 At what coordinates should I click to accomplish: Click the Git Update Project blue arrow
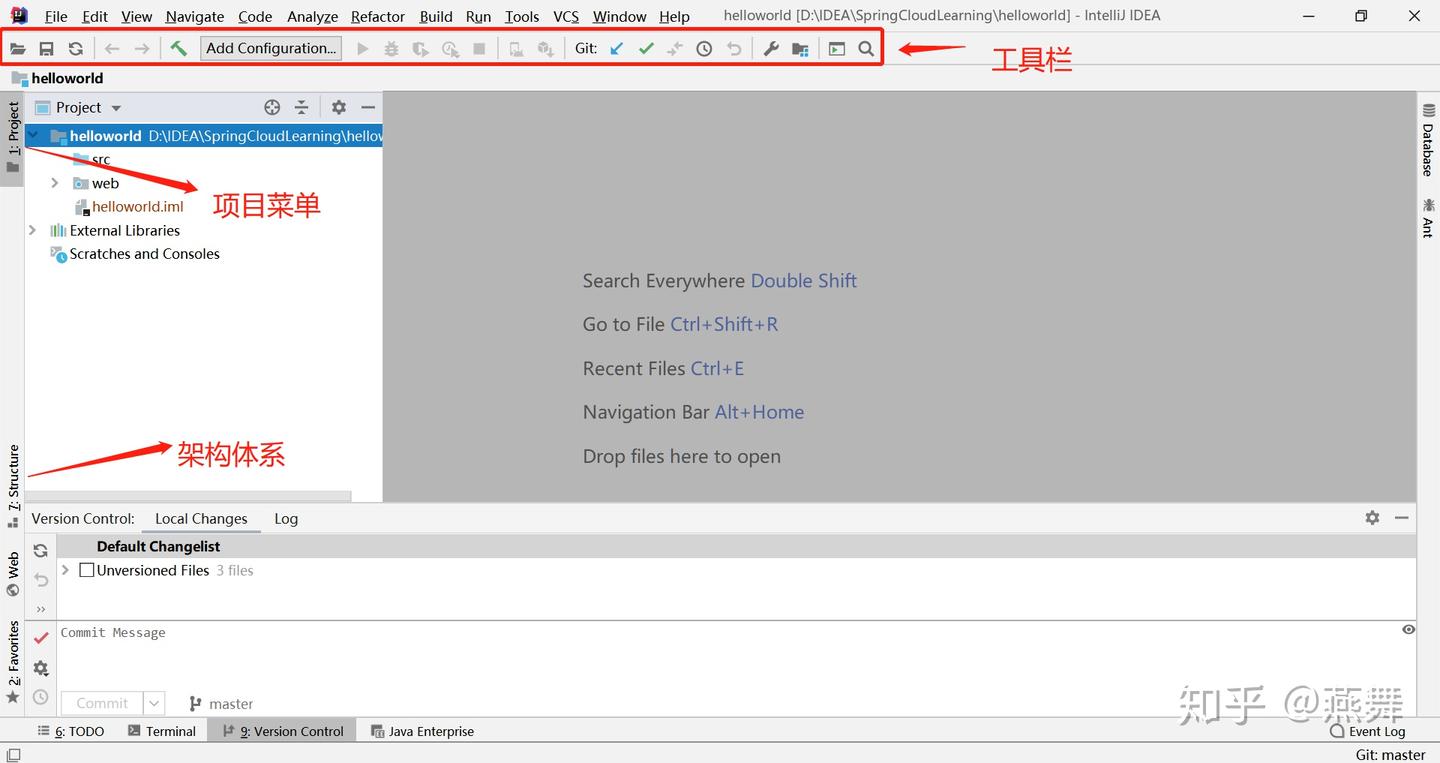[617, 48]
